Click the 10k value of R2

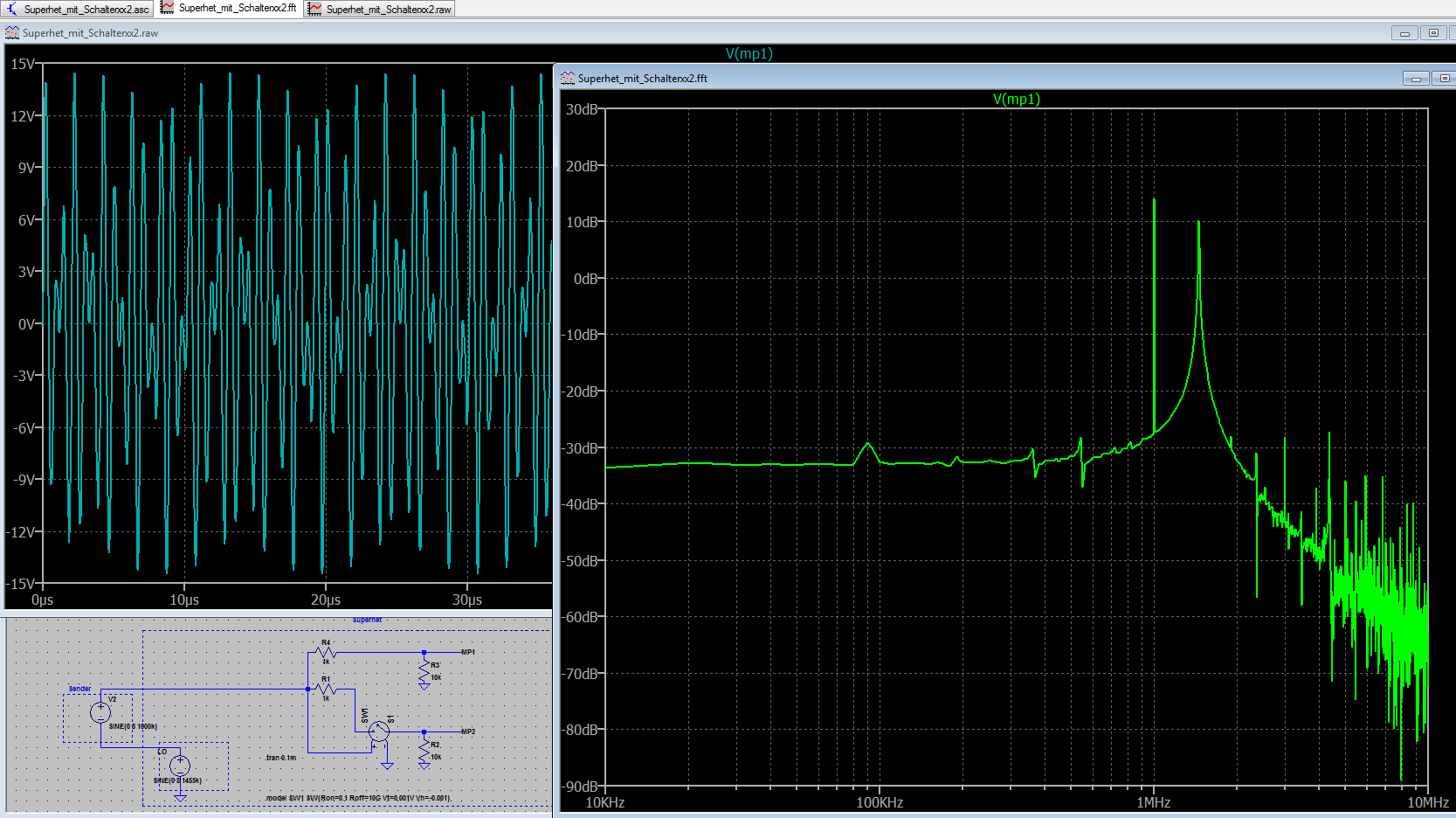436,757
